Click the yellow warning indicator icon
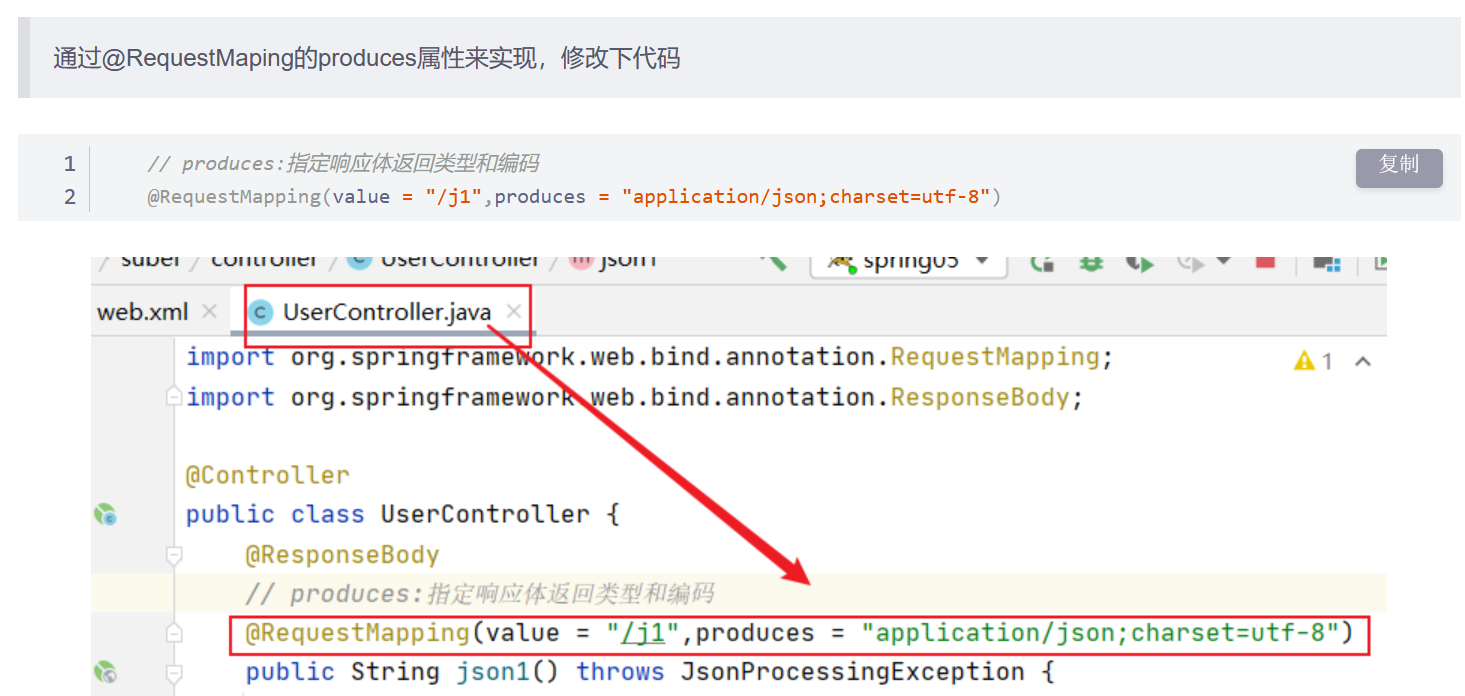 (1304, 361)
